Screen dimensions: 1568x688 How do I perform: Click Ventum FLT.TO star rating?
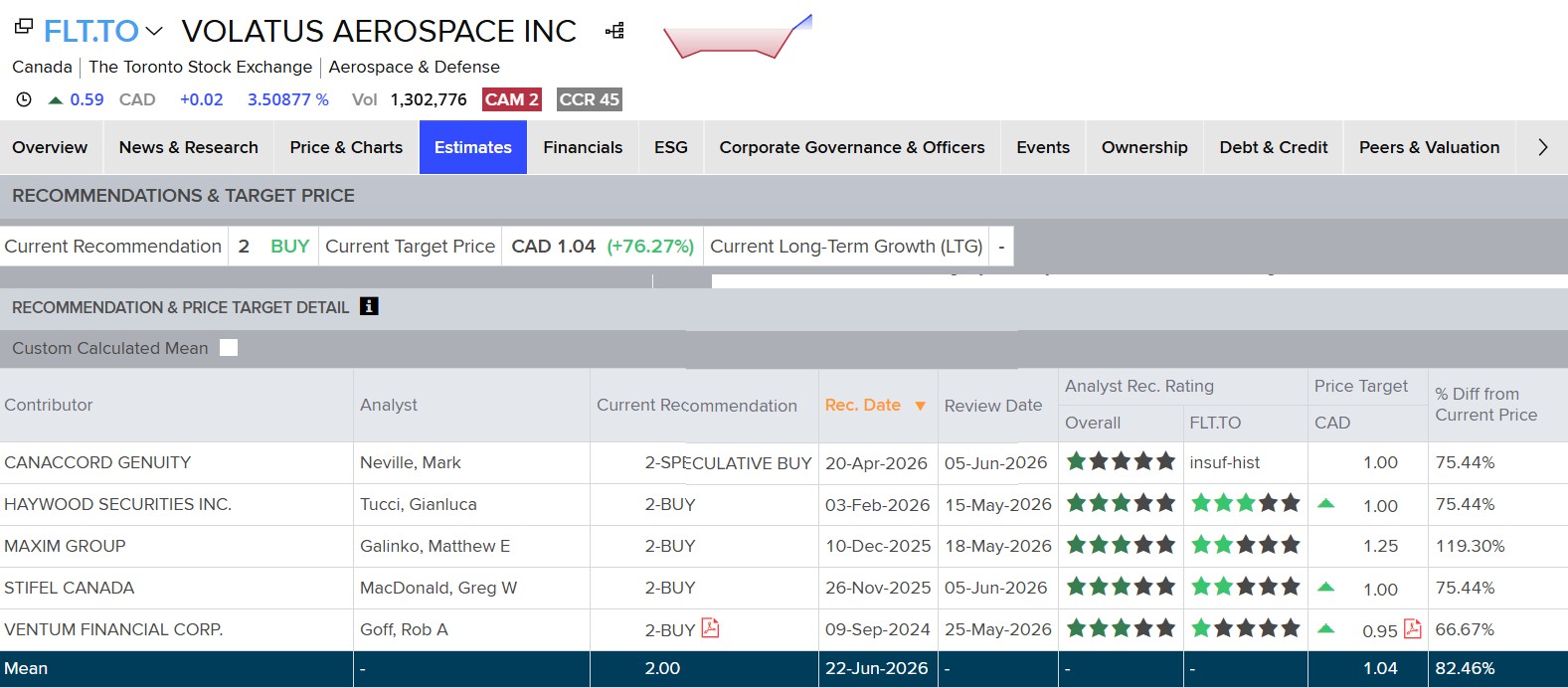[1246, 628]
